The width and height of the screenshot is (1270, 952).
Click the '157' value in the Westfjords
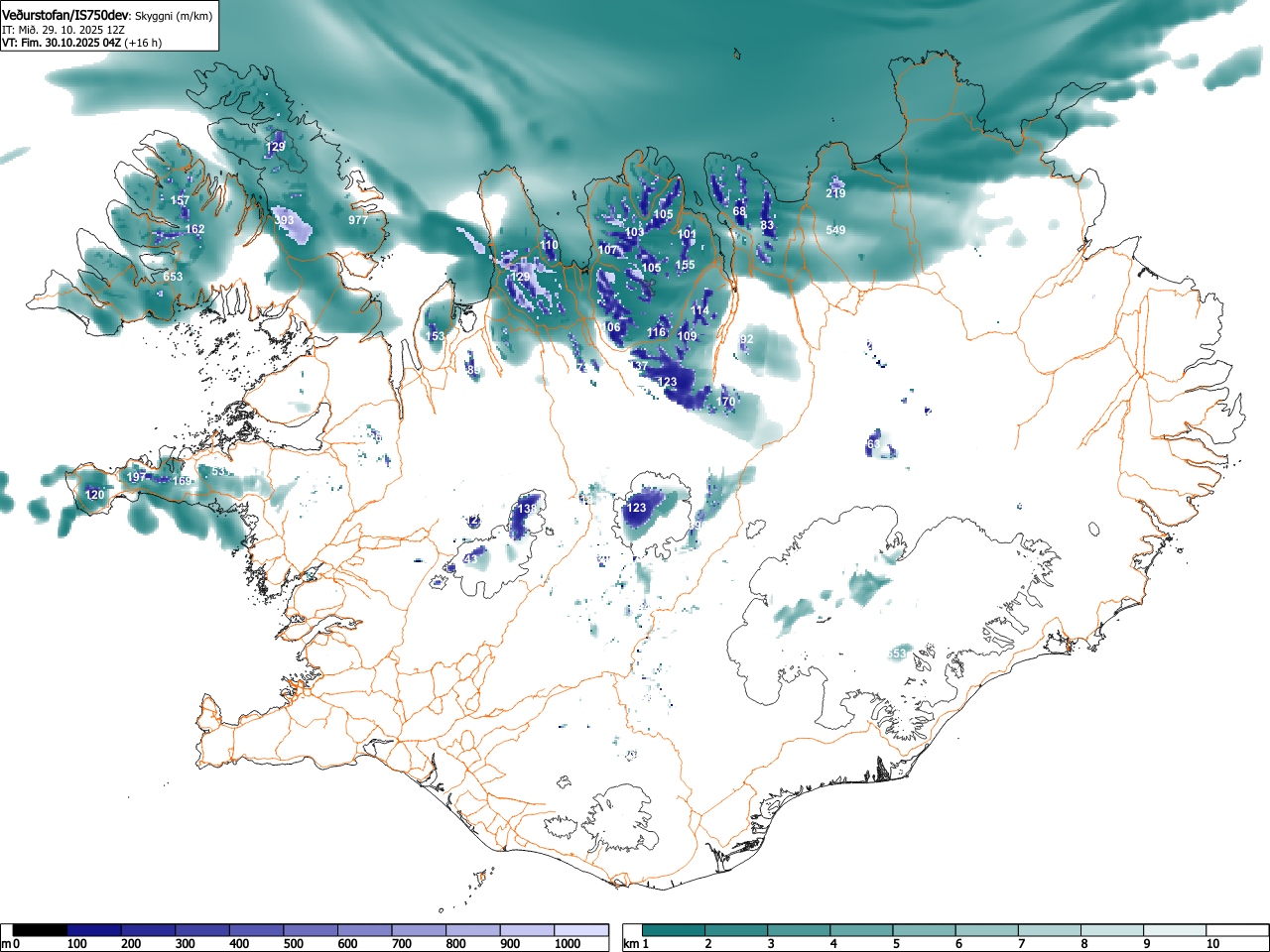coord(180,200)
